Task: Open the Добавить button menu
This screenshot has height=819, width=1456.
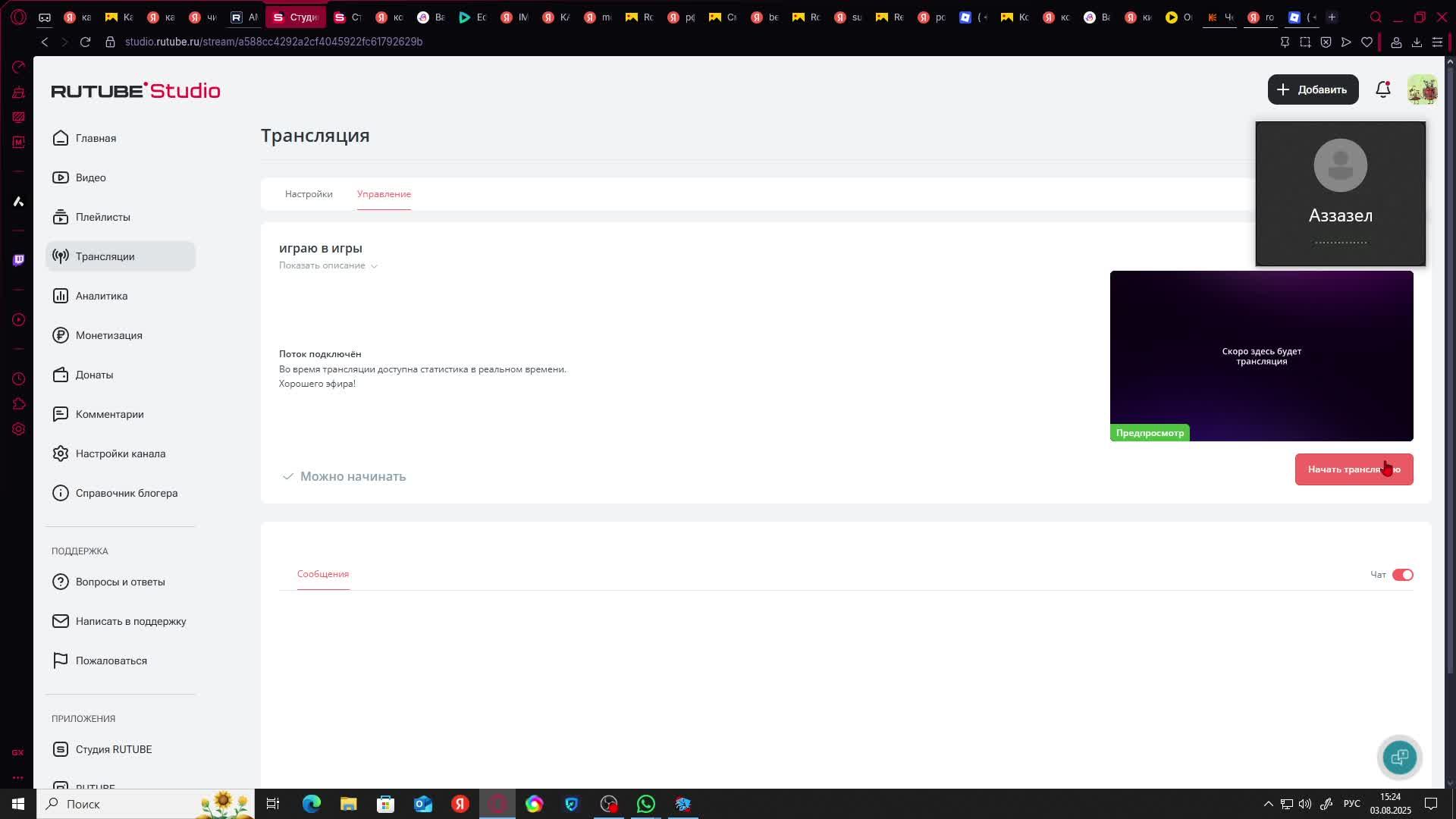Action: pyautogui.click(x=1313, y=89)
